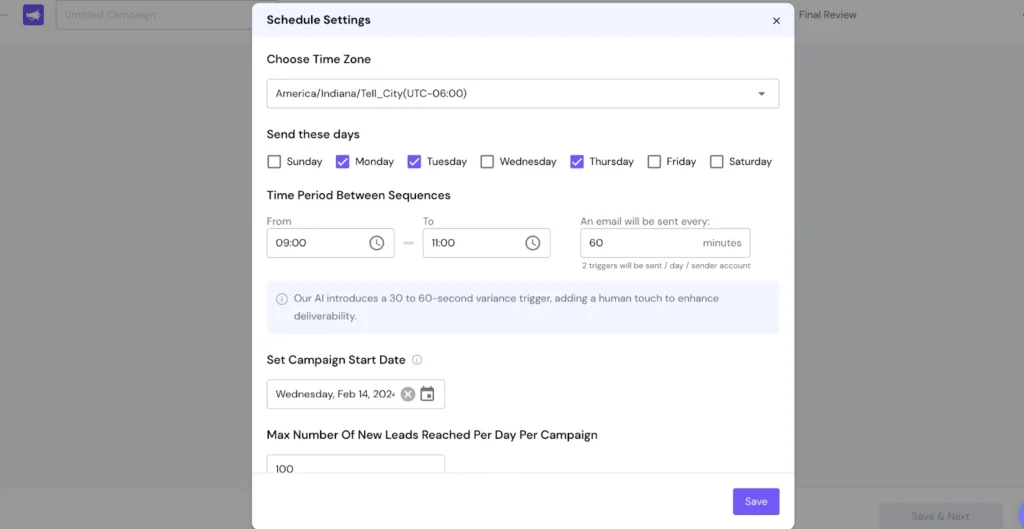Click the Untitled Campaign name field
This screenshot has width=1024, height=529.
coord(153,14)
